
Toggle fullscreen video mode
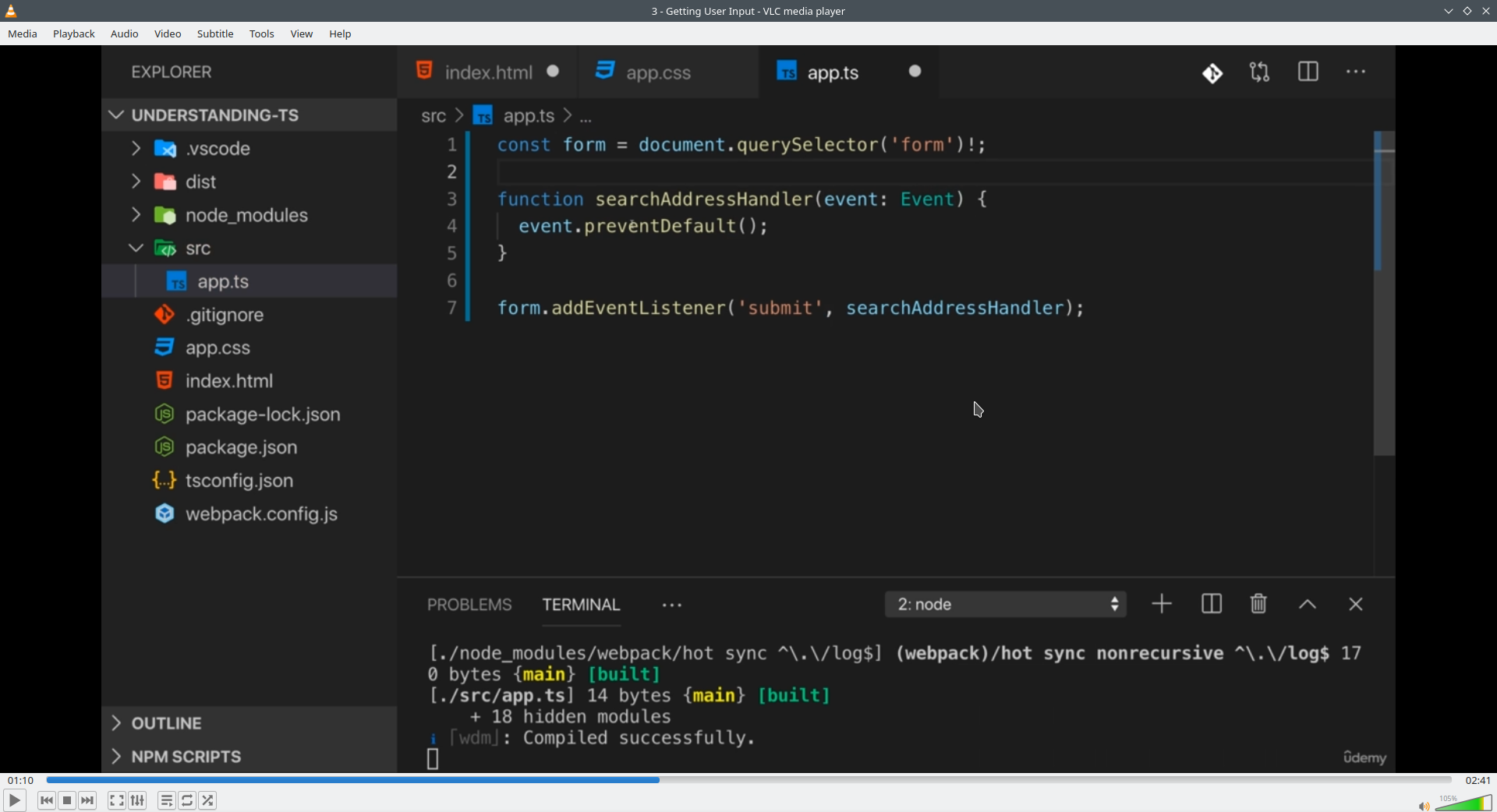pos(117,800)
